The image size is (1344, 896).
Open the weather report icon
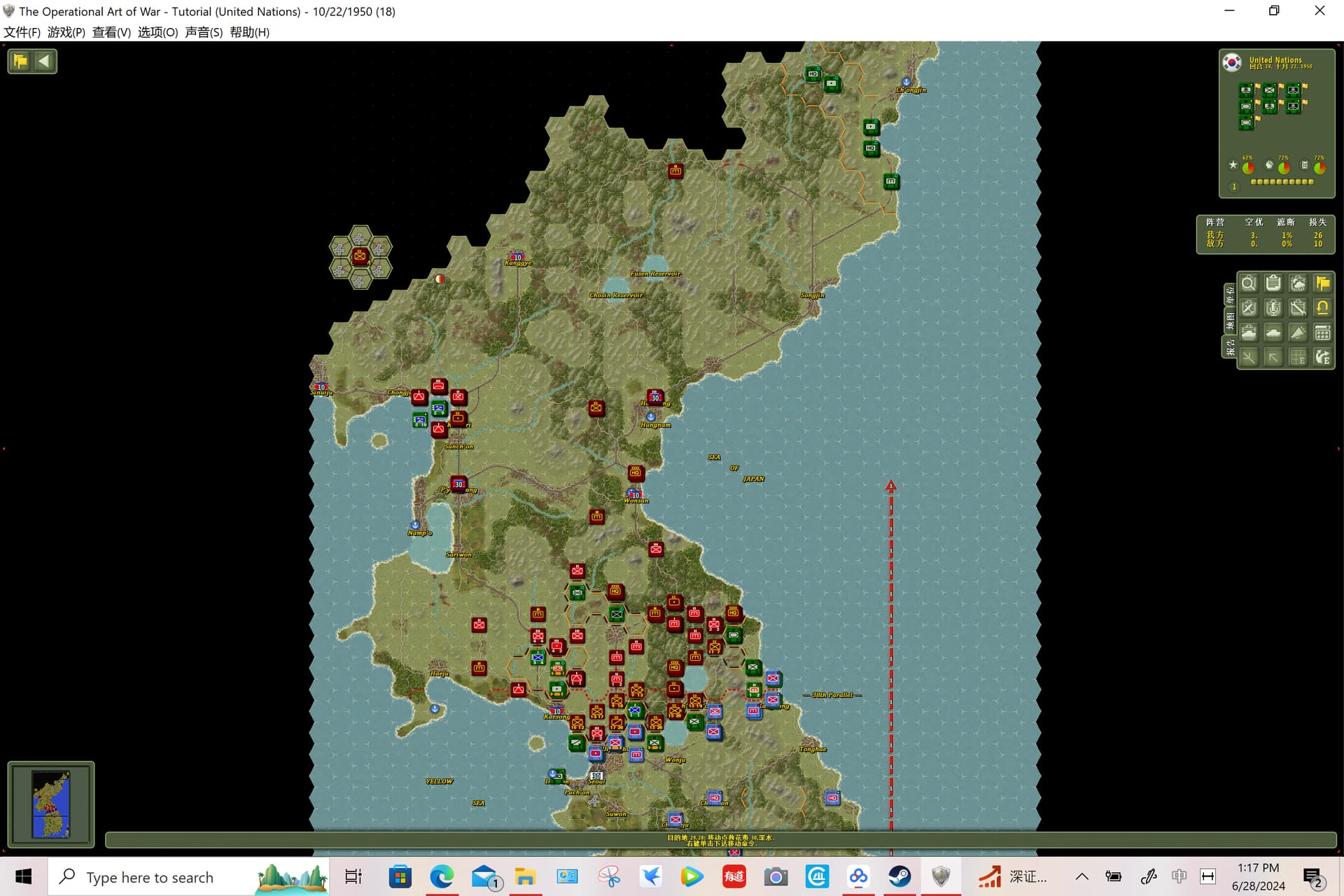[x=1298, y=283]
